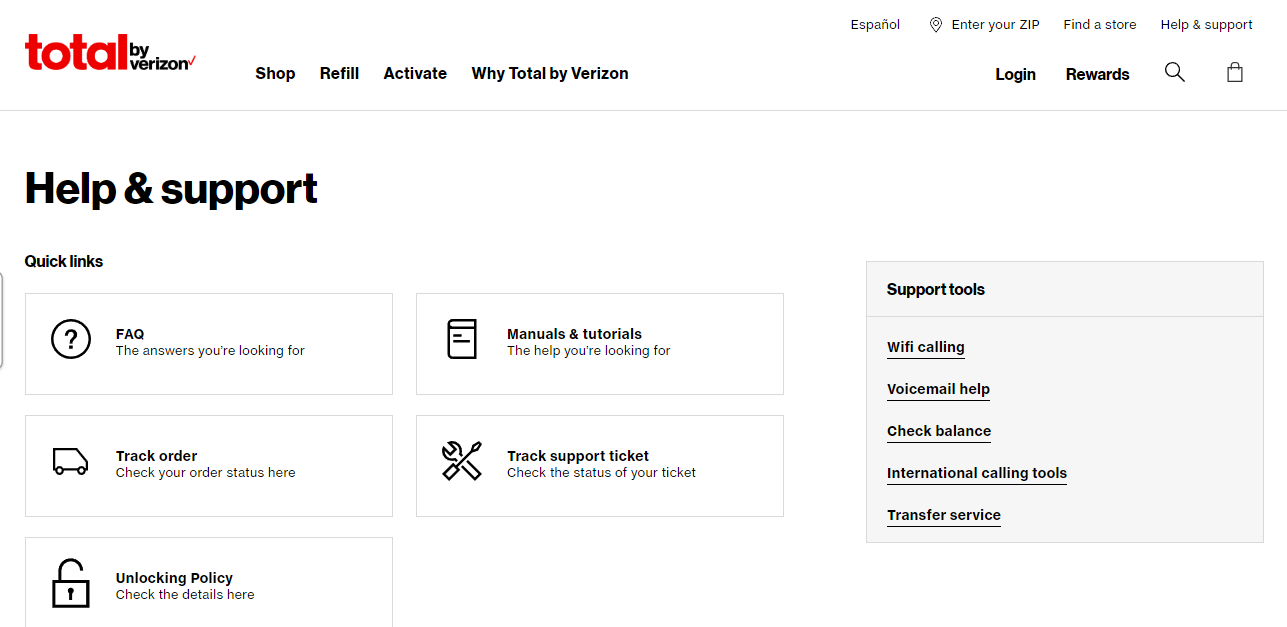1287x627 pixels.
Task: Click the Track order truck icon
Action: click(x=70, y=462)
